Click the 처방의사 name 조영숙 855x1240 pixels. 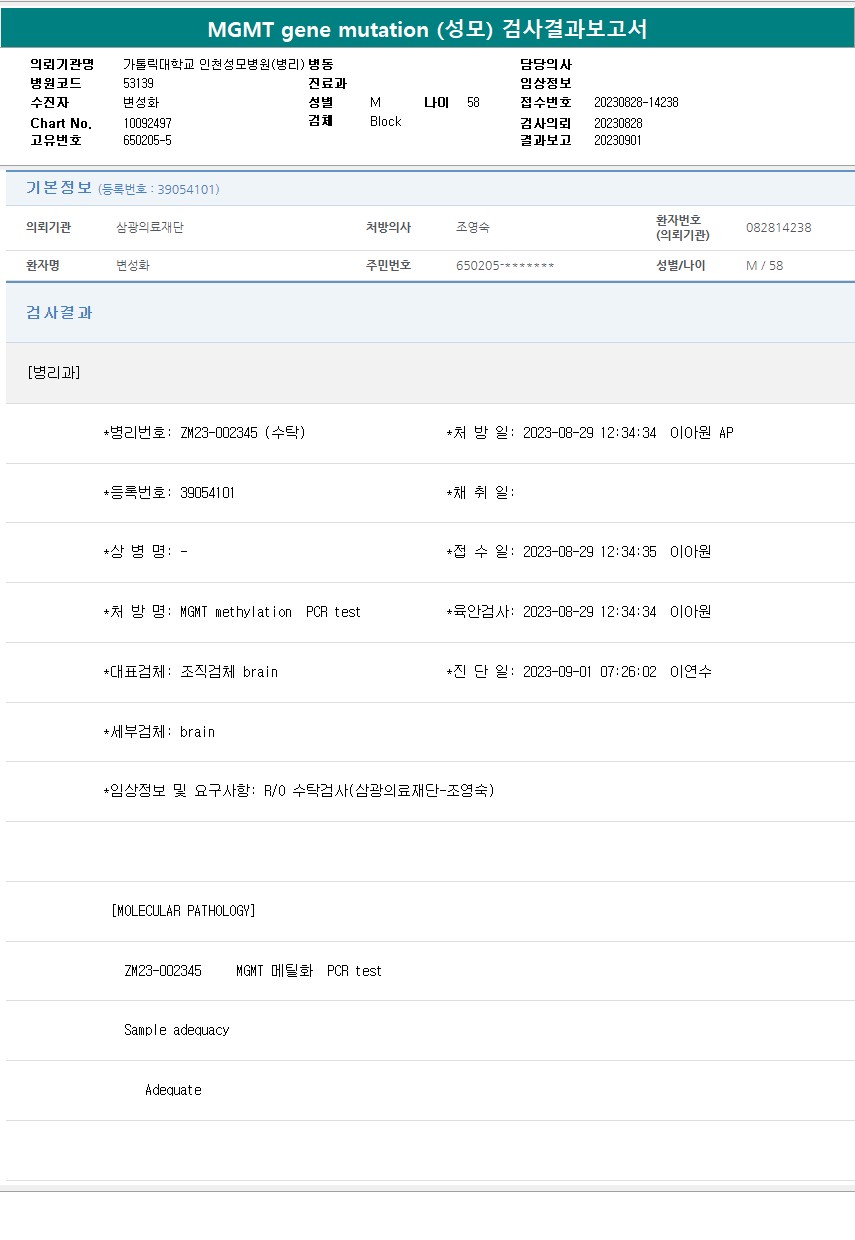click(473, 228)
